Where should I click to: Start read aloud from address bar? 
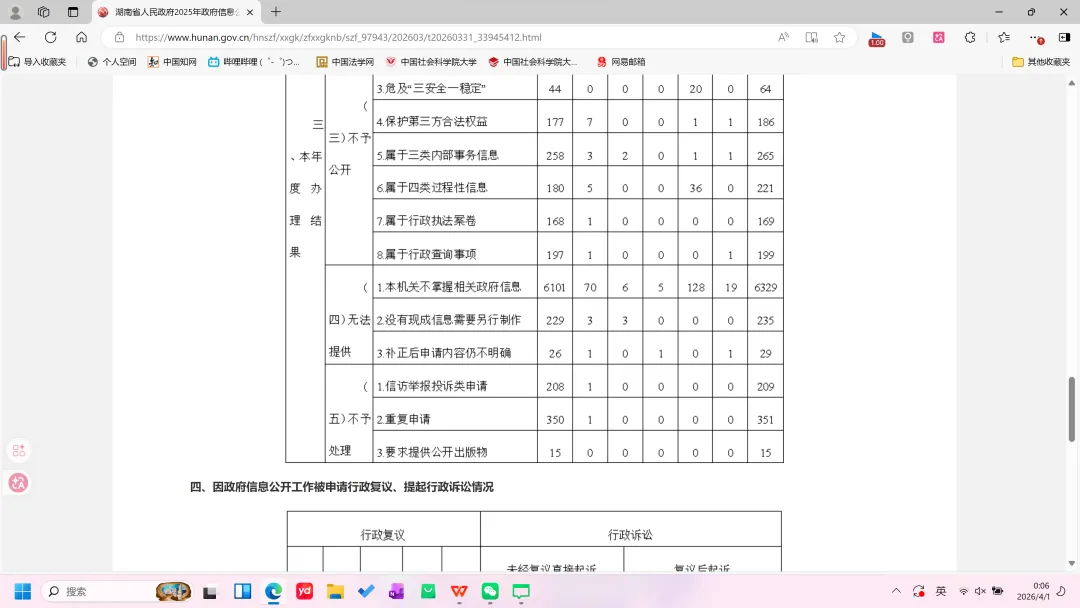(x=783, y=37)
